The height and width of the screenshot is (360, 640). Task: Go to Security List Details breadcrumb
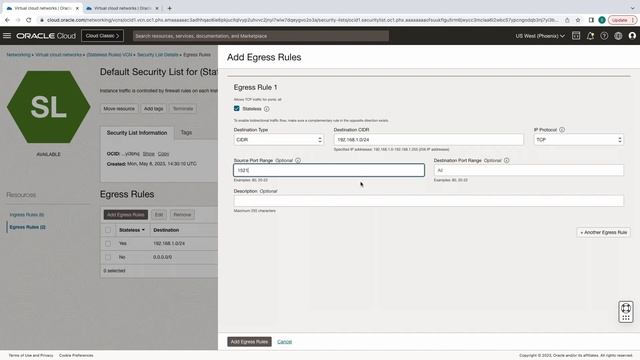(158, 55)
